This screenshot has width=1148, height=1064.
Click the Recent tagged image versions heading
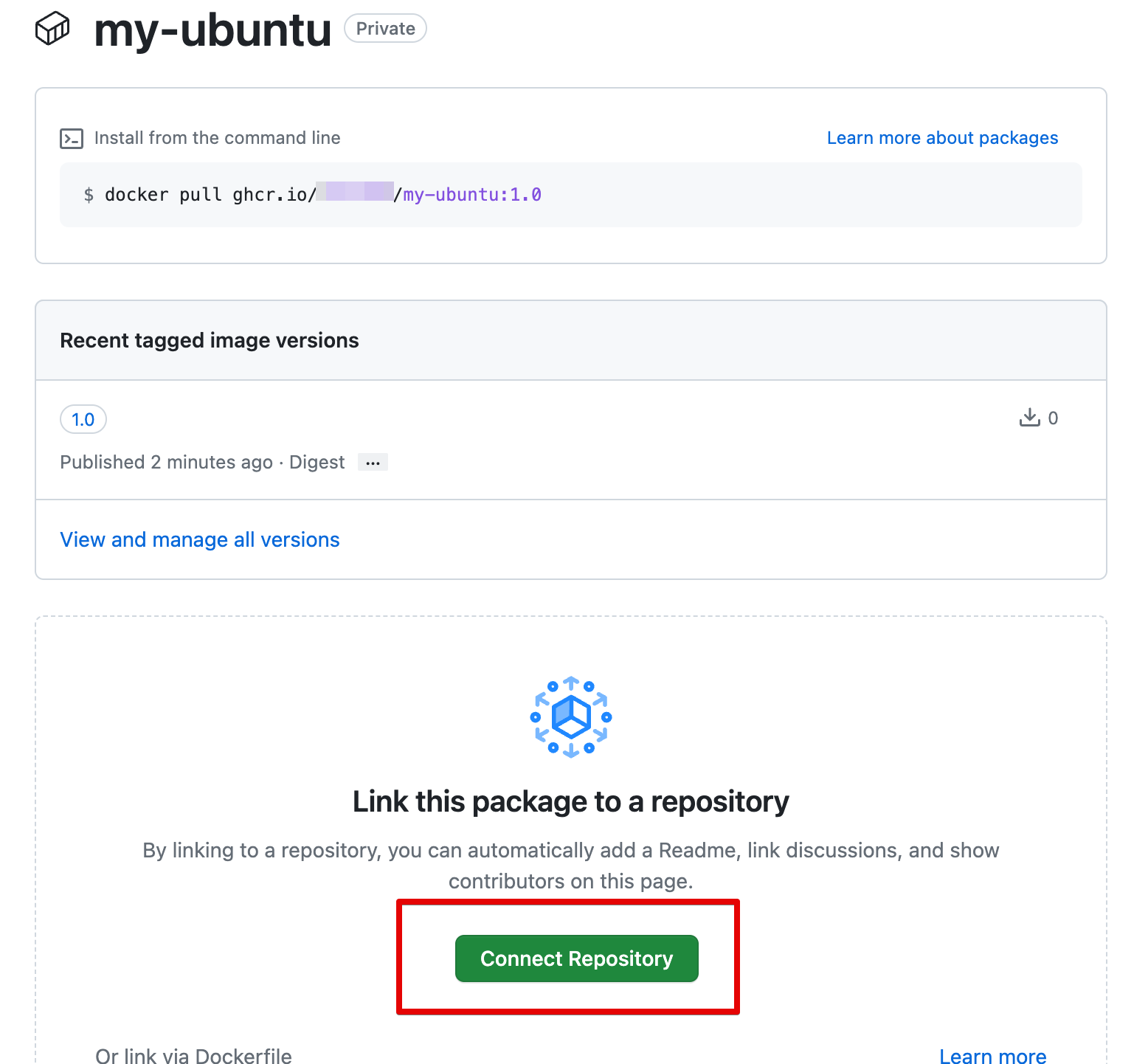[x=209, y=340]
